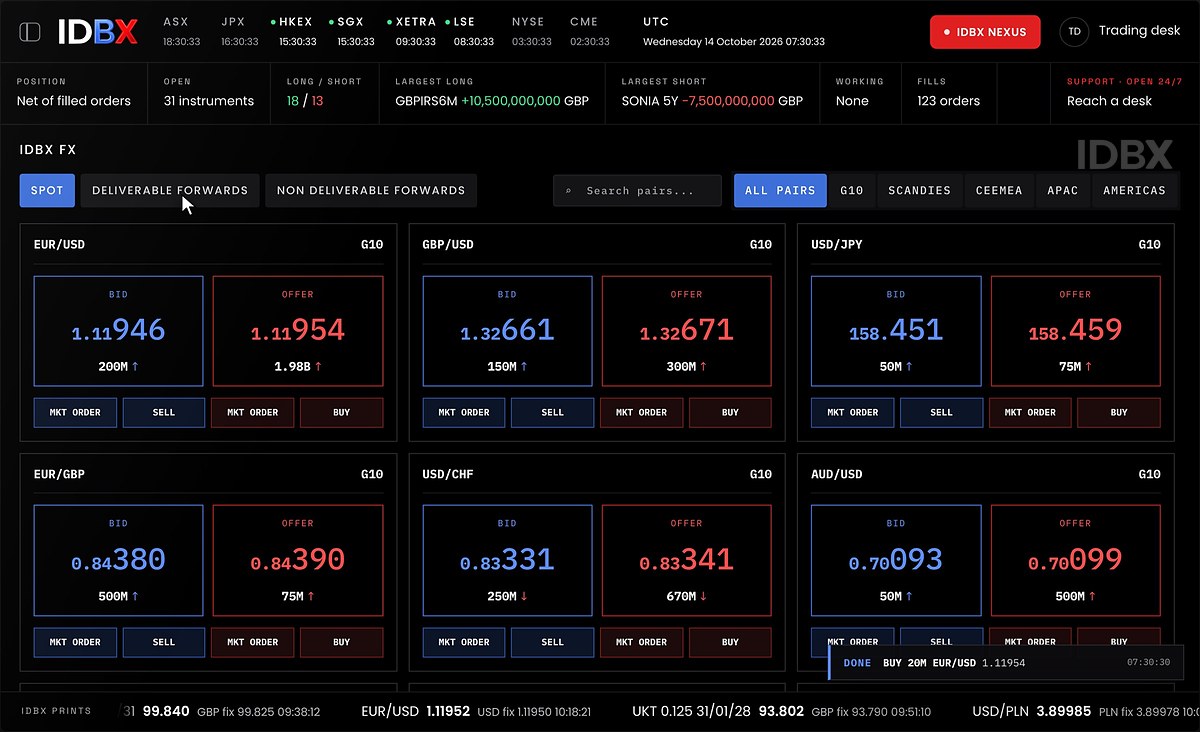
Task: Click EUR/USD offer price 1.11954
Action: pos(298,331)
